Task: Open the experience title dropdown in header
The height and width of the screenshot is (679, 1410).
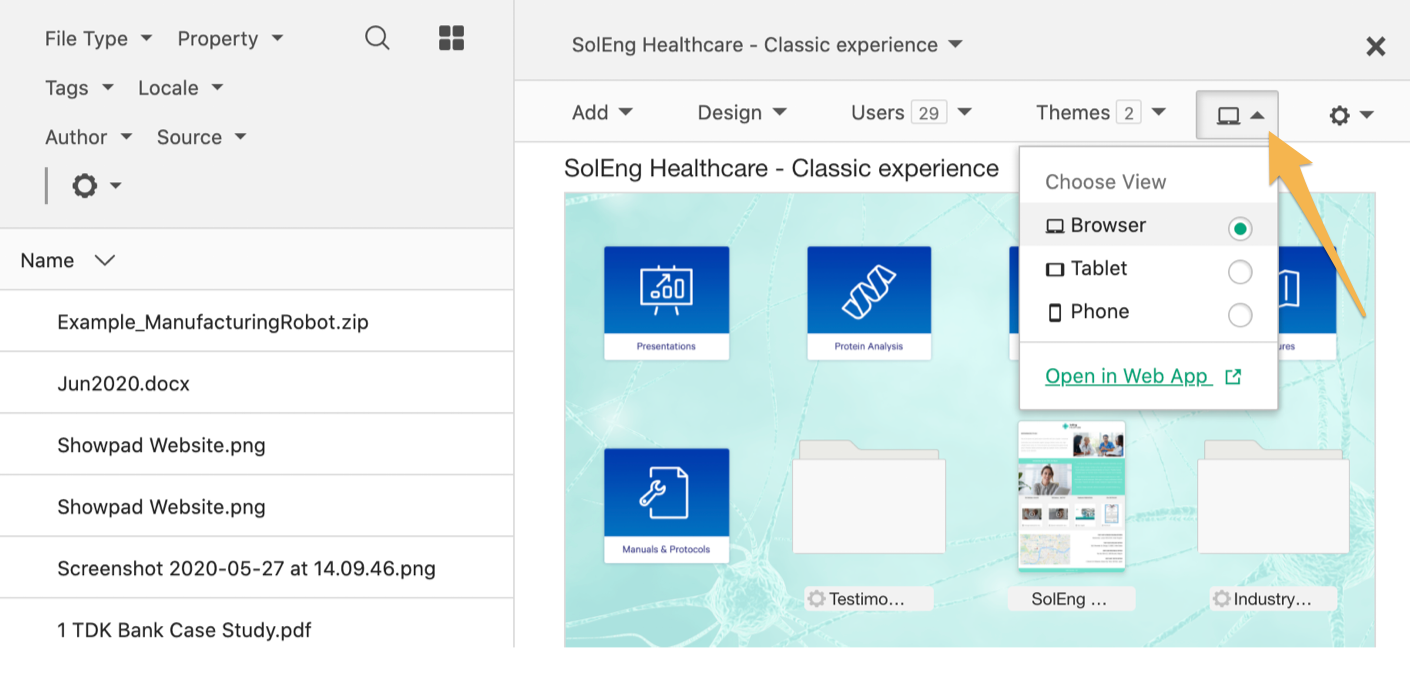Action: coord(767,45)
